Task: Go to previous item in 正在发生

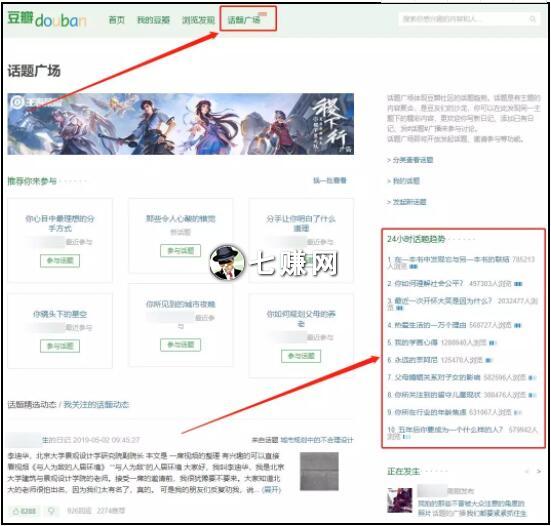Action: pyautogui.click(x=527, y=471)
